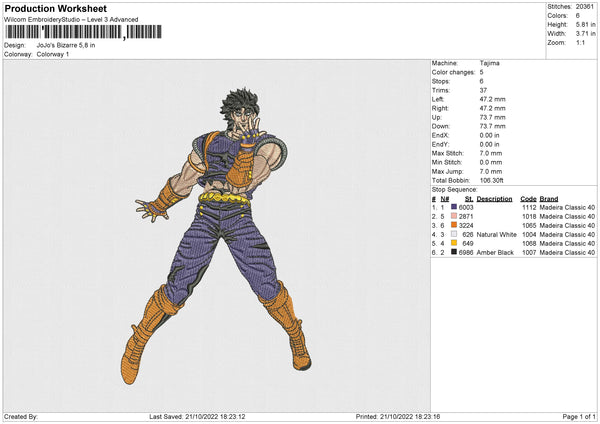
Task: Click the Machine value Tajima
Action: coord(490,62)
